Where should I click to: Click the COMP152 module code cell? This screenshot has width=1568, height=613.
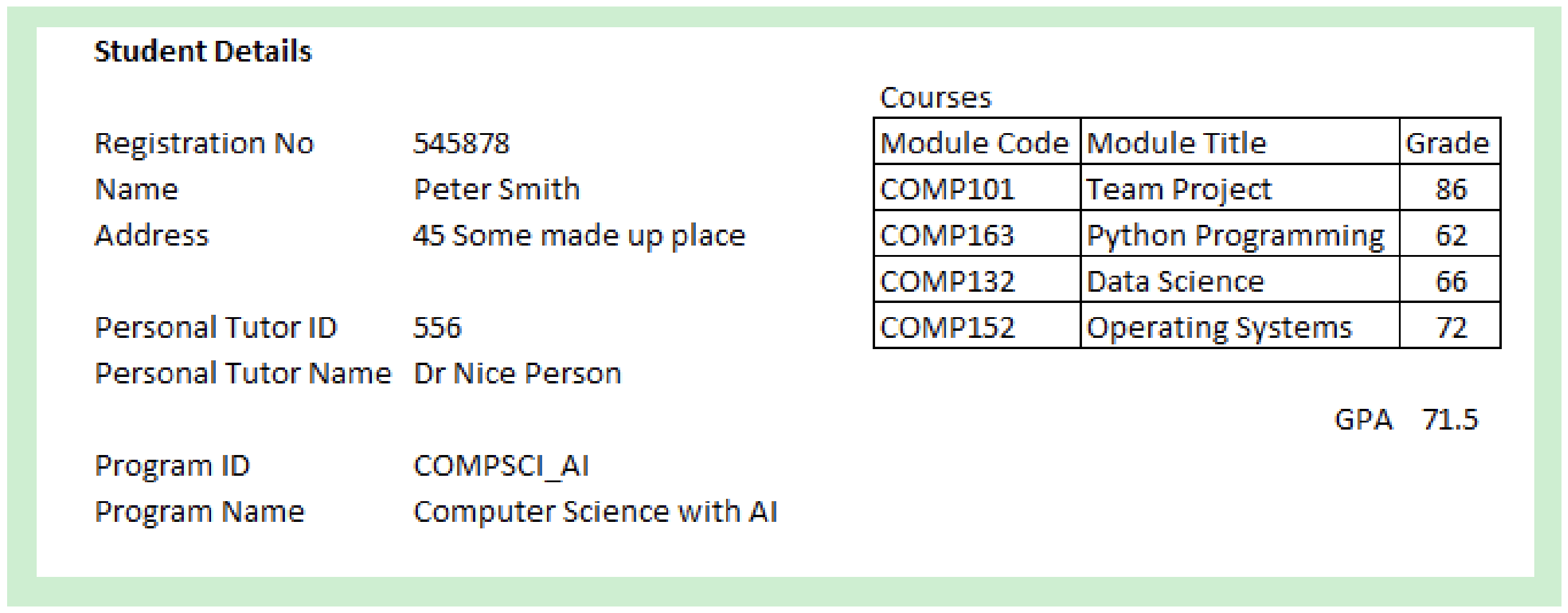click(x=947, y=328)
